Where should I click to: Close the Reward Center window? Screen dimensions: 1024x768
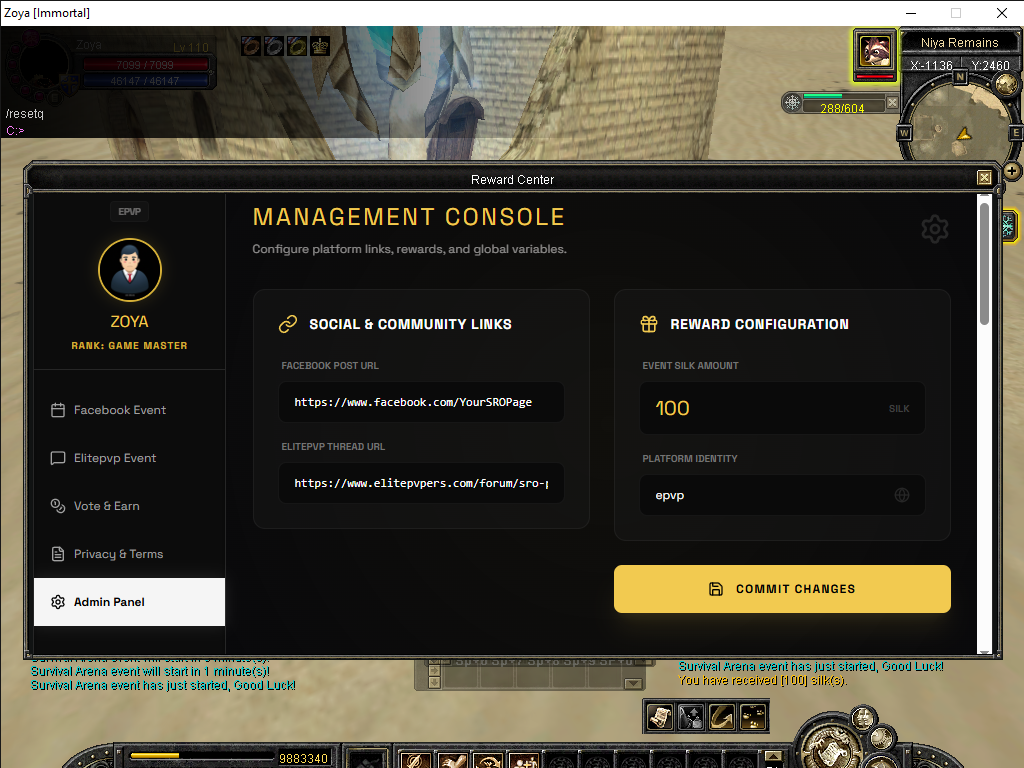click(984, 178)
